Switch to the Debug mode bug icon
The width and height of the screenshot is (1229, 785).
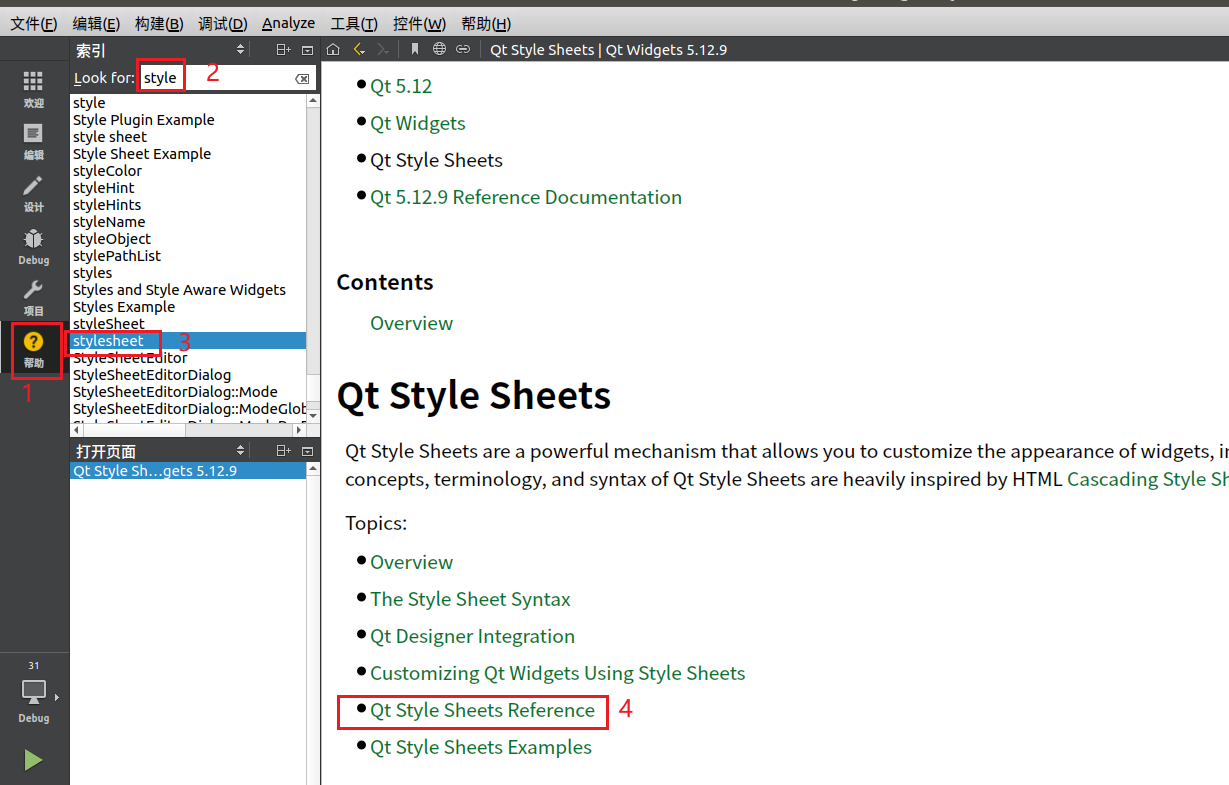34,246
